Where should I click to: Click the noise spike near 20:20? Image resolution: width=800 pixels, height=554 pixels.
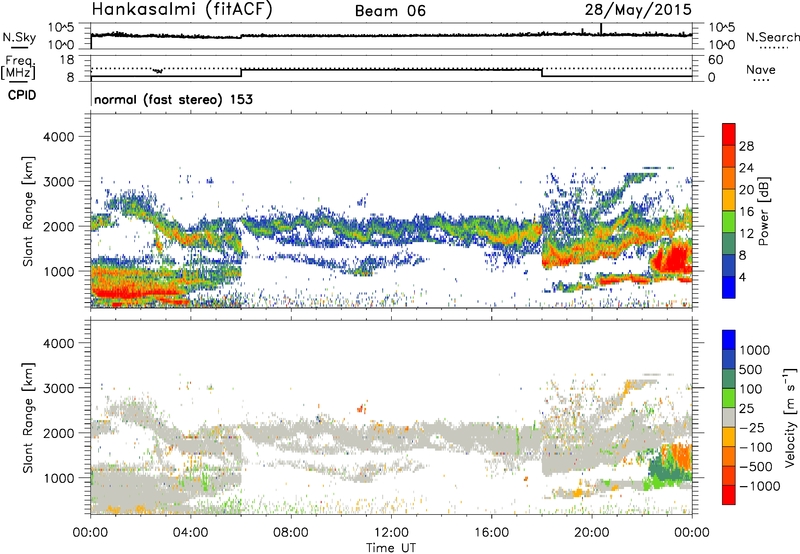pos(601,29)
